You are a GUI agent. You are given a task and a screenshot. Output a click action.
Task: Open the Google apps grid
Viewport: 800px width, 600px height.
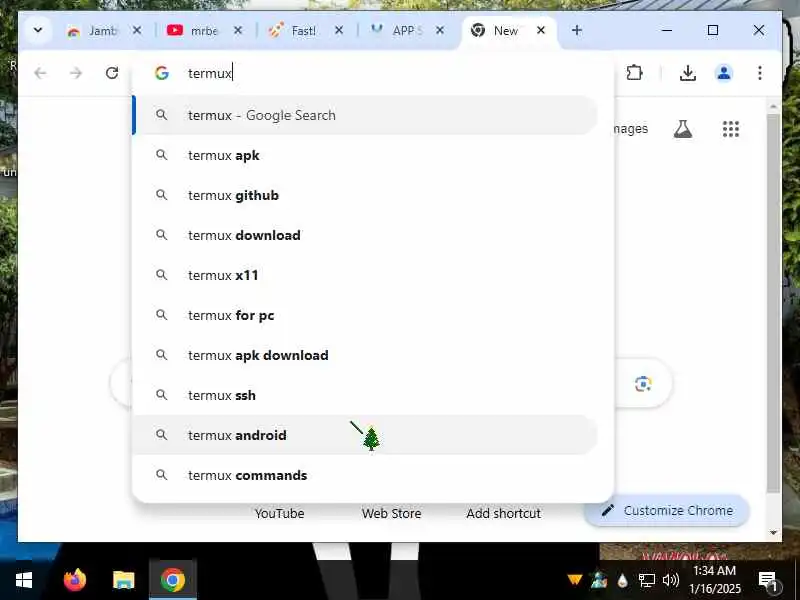pos(731,129)
